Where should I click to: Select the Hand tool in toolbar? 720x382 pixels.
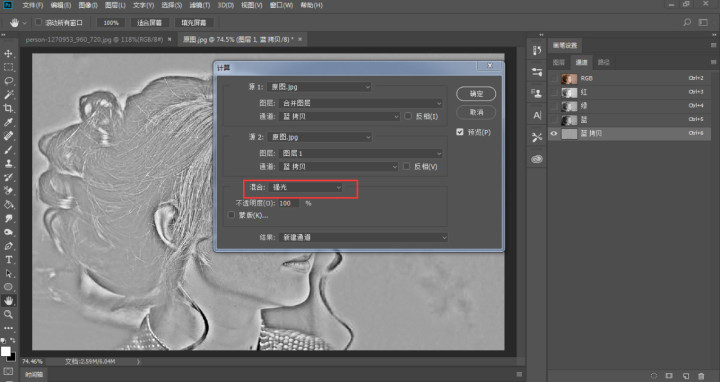coord(8,301)
